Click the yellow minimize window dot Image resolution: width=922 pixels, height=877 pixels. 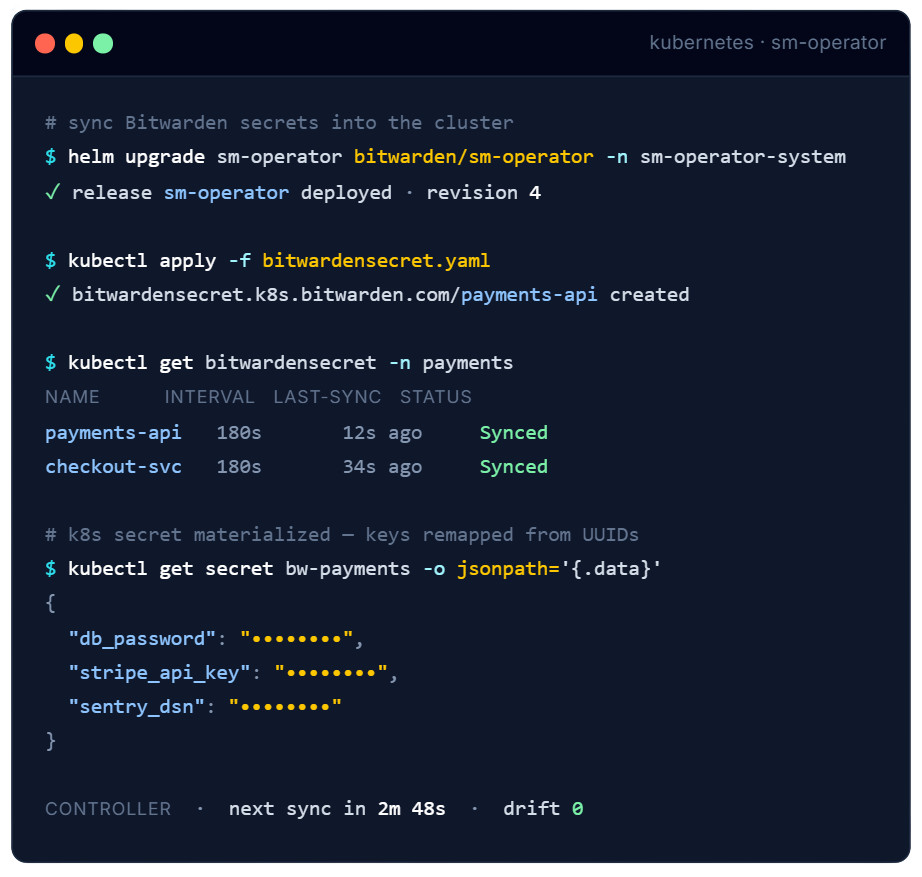74,44
